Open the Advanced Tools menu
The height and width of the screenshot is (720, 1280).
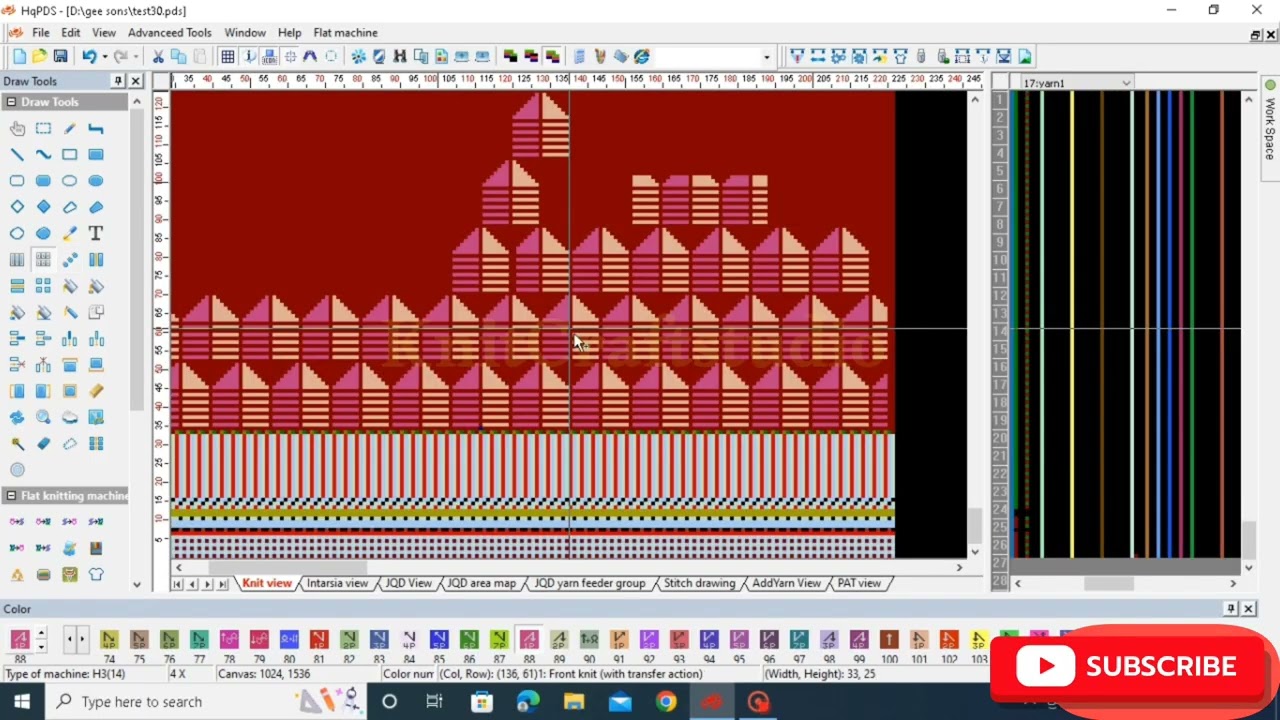pos(169,33)
